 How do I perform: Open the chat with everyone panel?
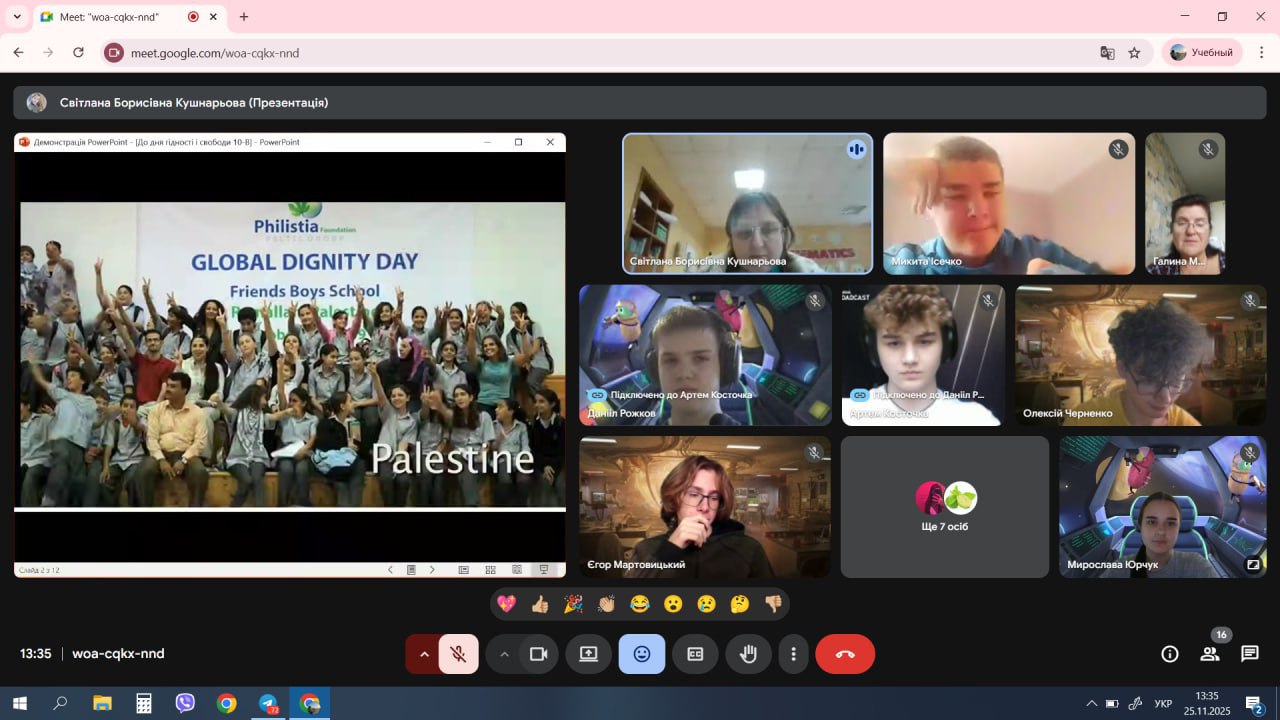click(1250, 654)
